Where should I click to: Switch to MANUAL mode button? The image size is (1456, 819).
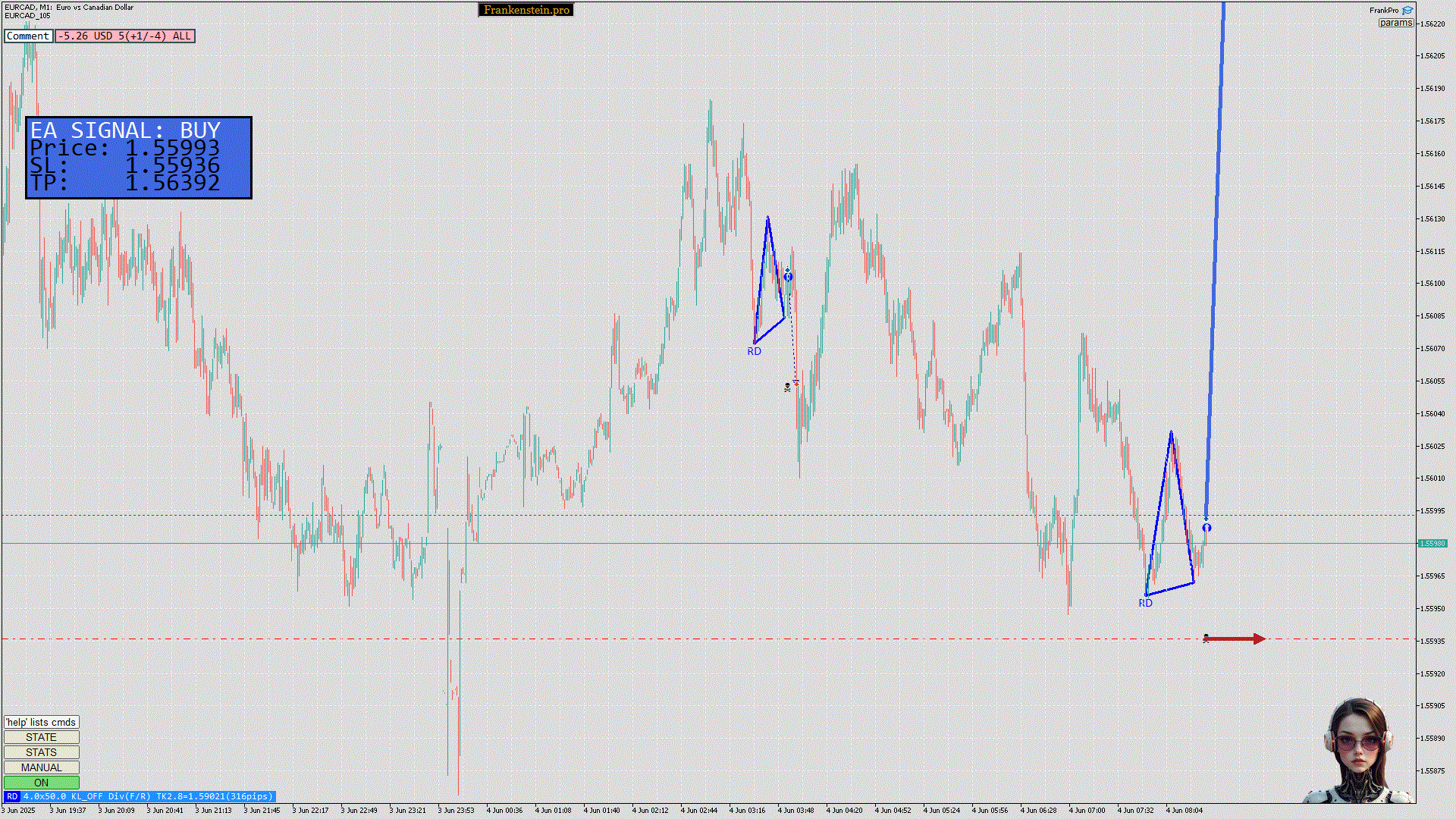click(41, 767)
